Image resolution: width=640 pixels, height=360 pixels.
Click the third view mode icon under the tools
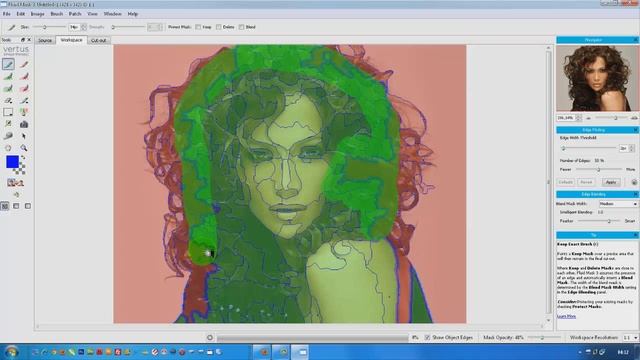pos(28,206)
